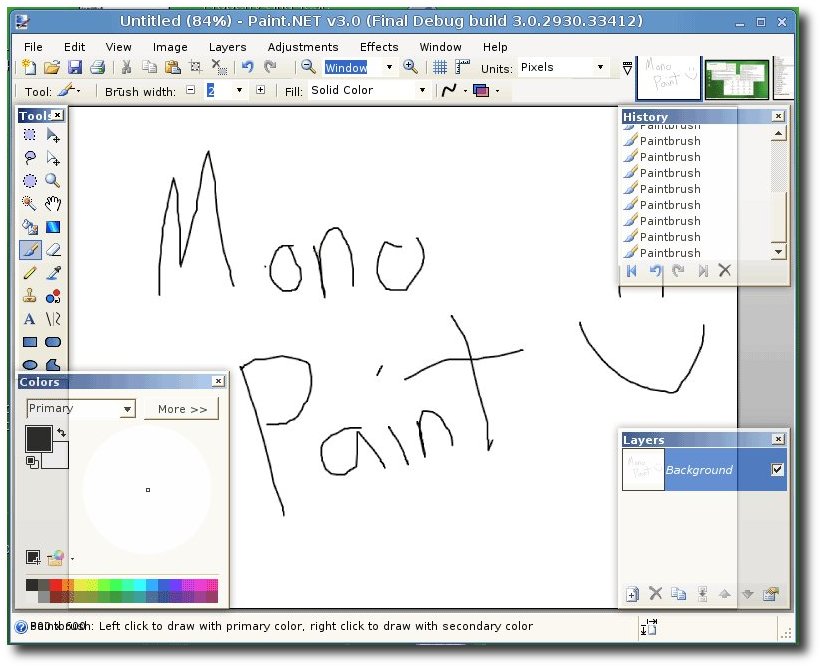This screenshot has width=822, height=668.
Task: Click the Open file folder icon
Action: [x=51, y=67]
